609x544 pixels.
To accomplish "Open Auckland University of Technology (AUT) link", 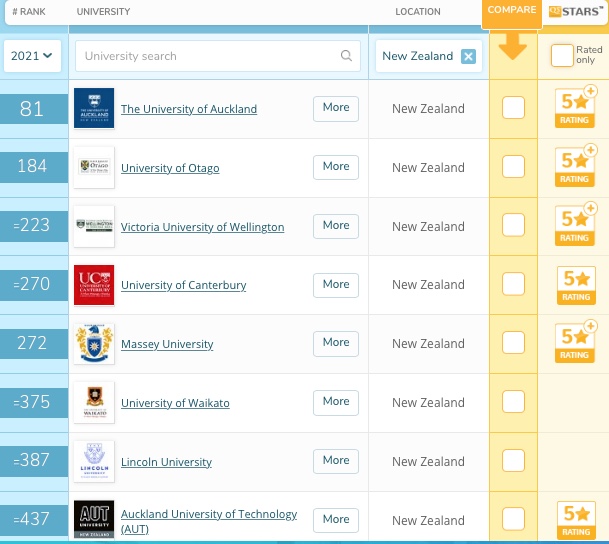I will pyautogui.click(x=209, y=521).
